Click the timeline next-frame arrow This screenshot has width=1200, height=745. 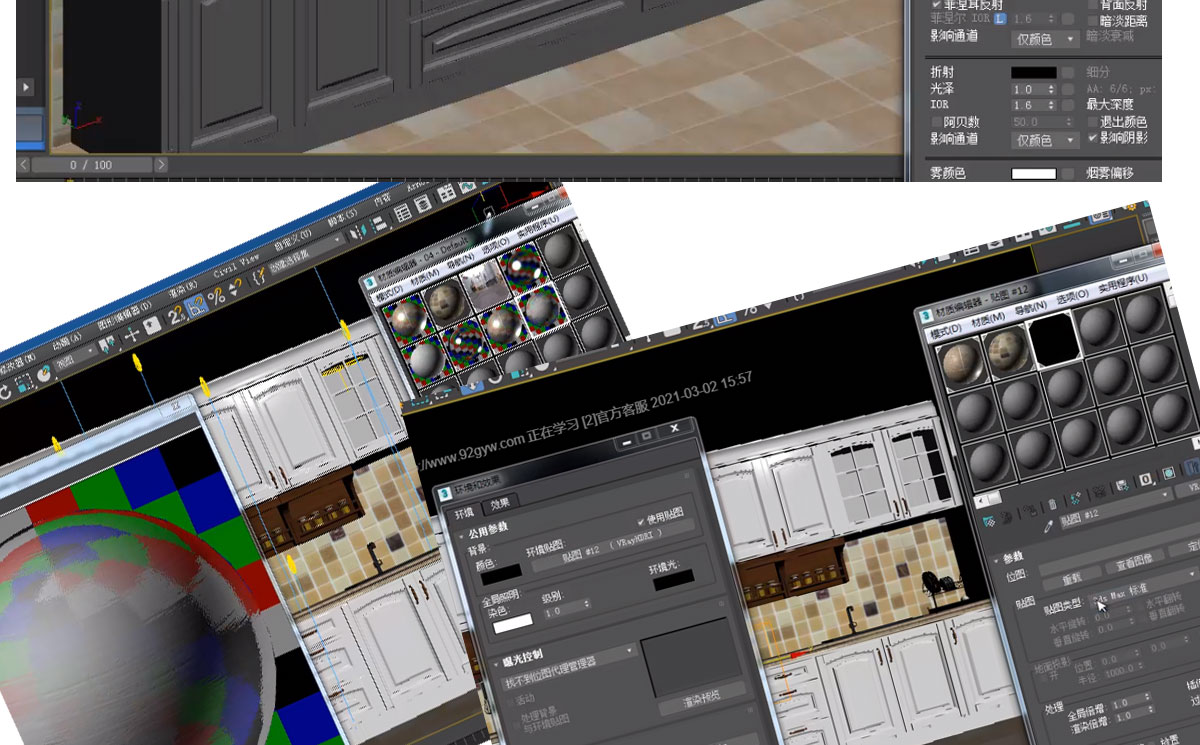(x=160, y=164)
